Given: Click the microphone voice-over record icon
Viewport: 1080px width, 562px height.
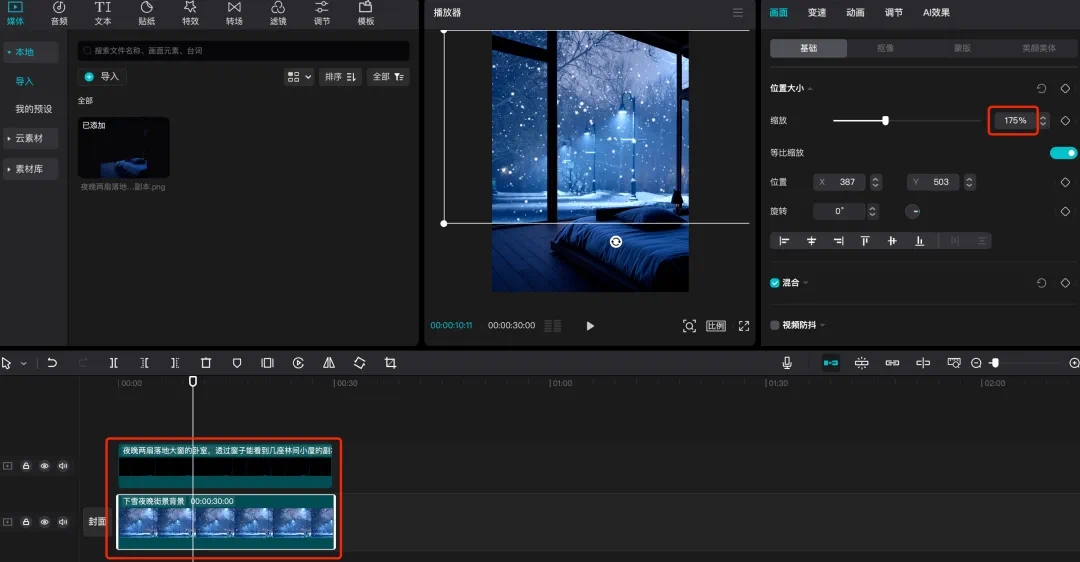Looking at the screenshot, I should click(x=788, y=363).
